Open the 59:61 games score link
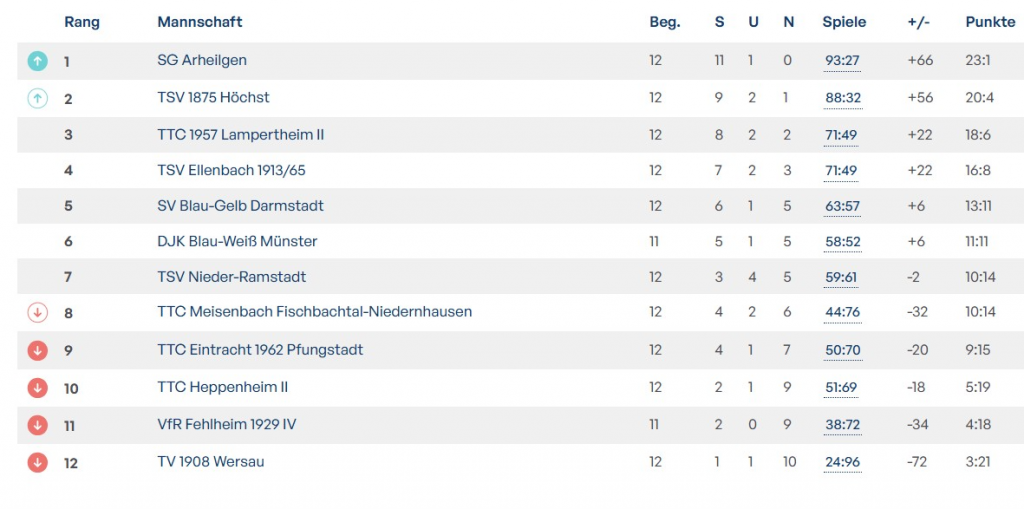Image resolution: width=1024 pixels, height=509 pixels. 842,277
